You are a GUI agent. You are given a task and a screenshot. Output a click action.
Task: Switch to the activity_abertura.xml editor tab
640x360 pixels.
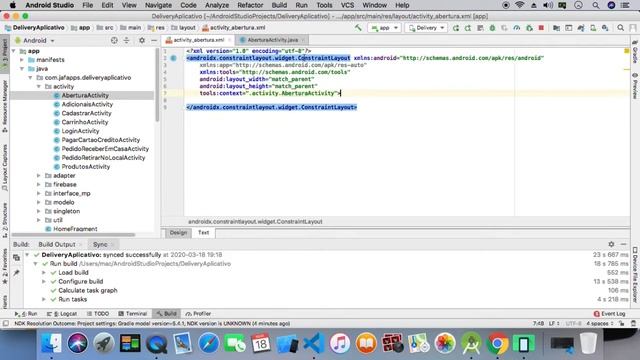pyautogui.click(x=198, y=40)
